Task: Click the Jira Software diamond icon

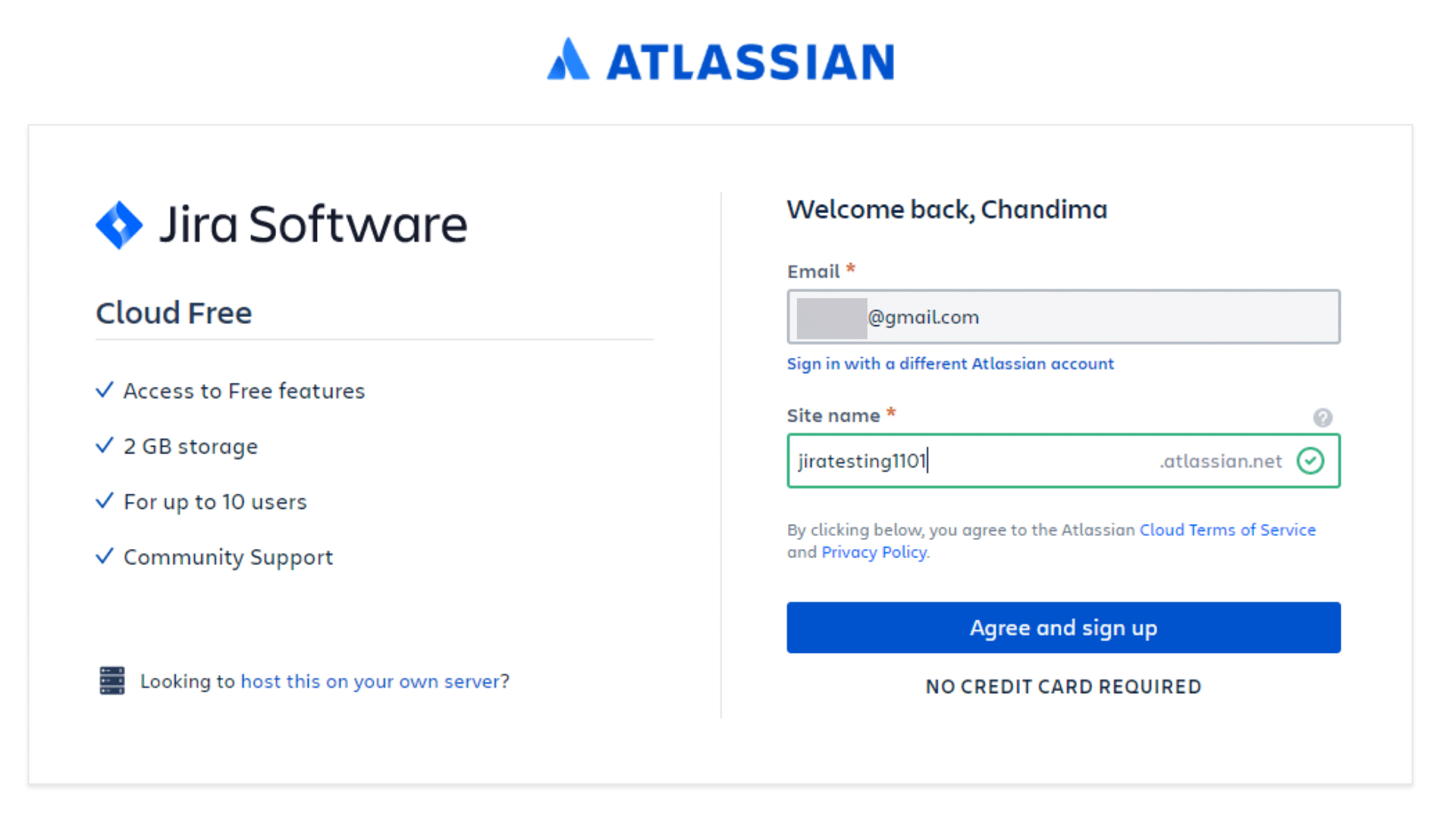Action: click(x=119, y=225)
